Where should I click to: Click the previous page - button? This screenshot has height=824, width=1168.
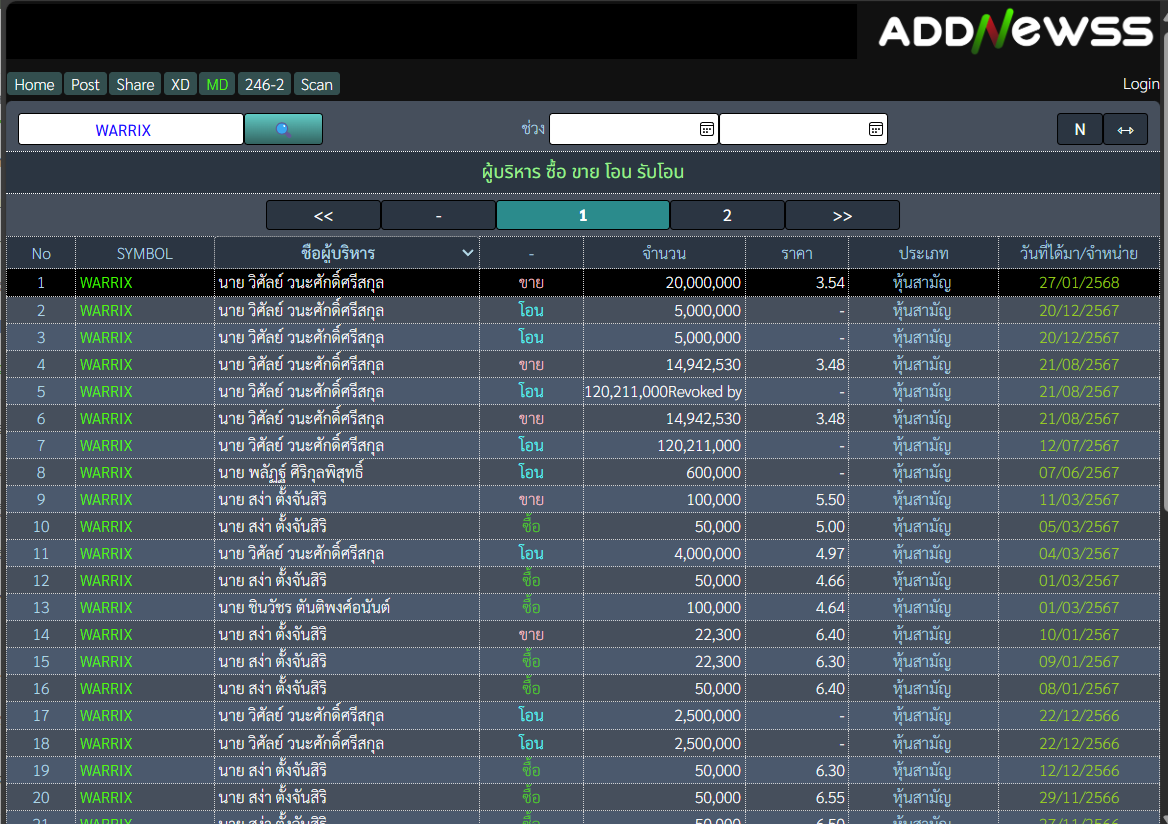(439, 215)
